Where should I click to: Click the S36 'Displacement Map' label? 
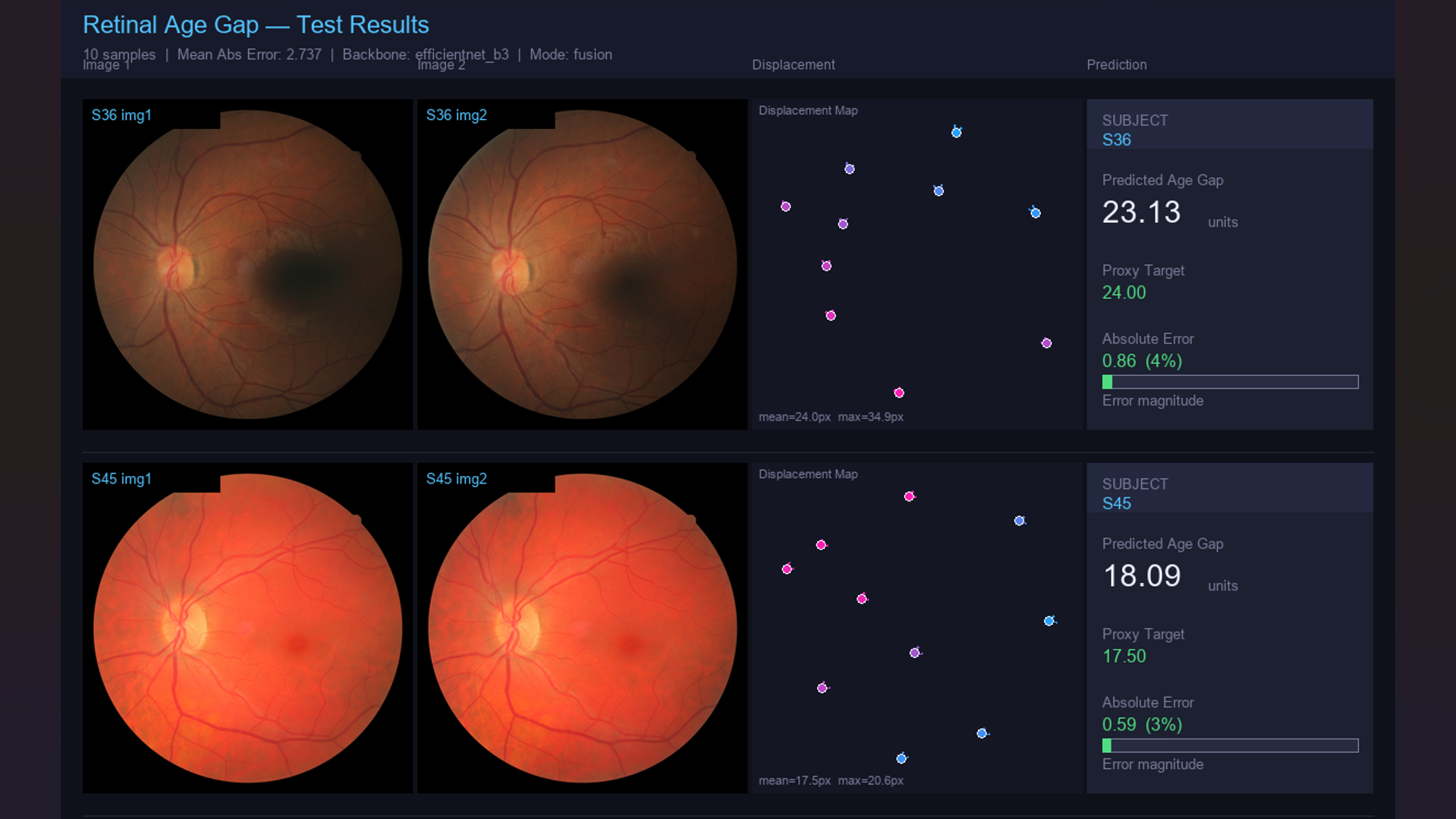[808, 111]
